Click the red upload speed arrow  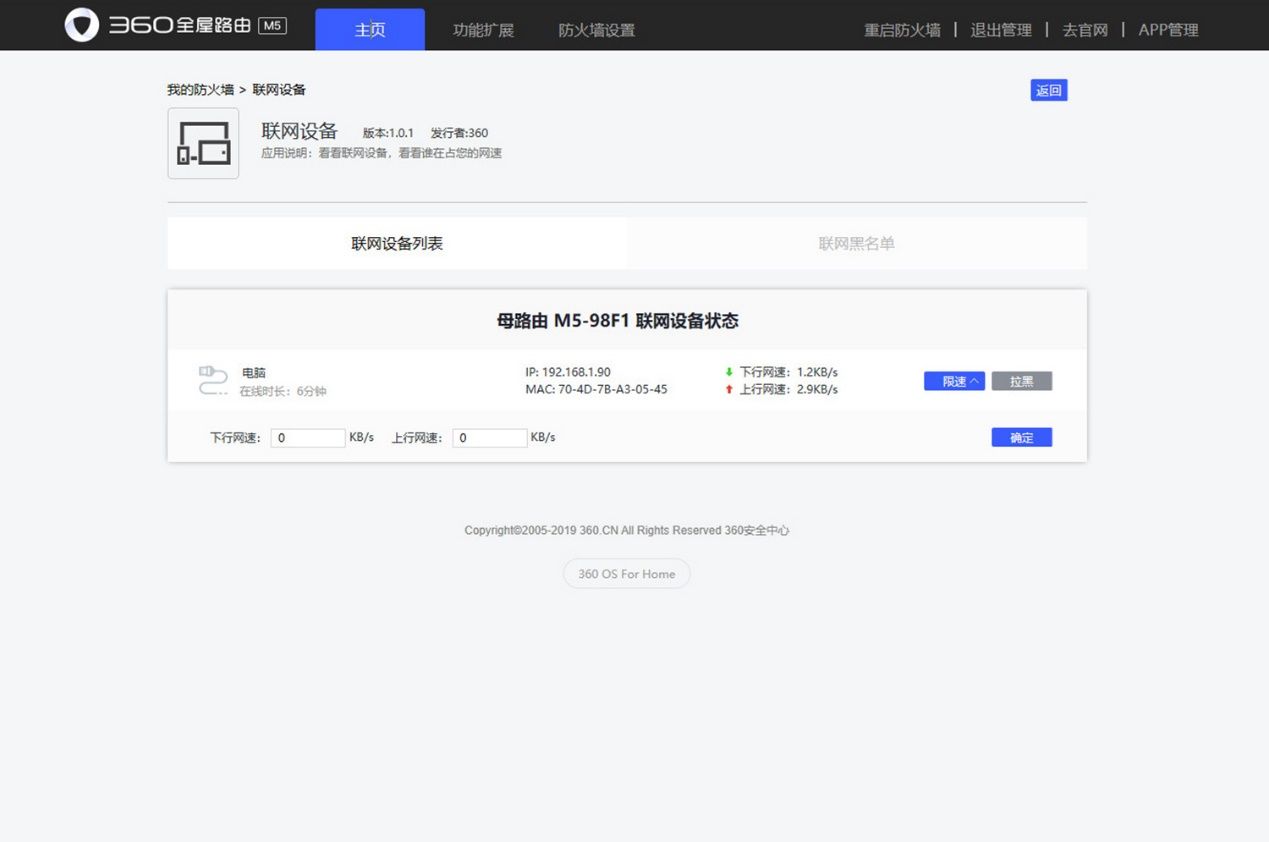click(x=729, y=389)
